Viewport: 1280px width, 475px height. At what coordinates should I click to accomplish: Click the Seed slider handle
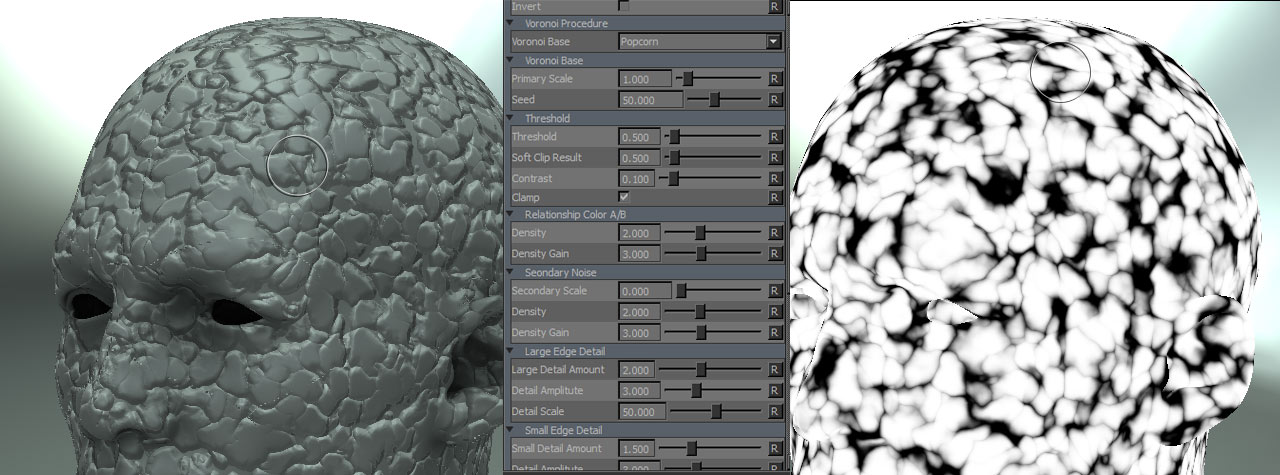[x=715, y=100]
